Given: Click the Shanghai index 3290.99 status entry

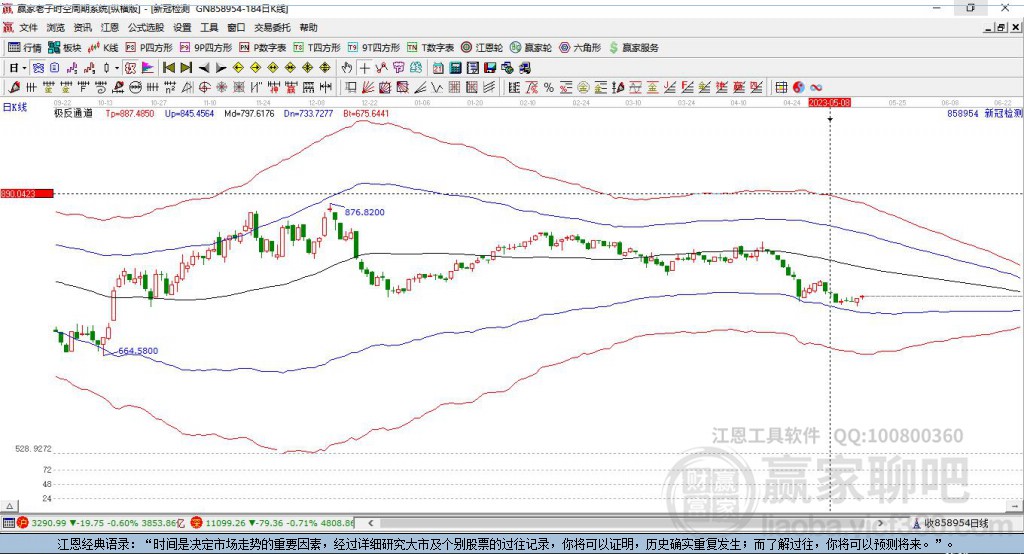Looking at the screenshot, I should click(101, 523).
